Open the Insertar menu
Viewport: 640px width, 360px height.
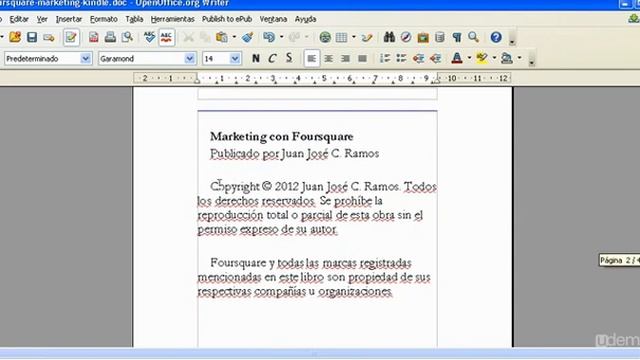tap(69, 19)
